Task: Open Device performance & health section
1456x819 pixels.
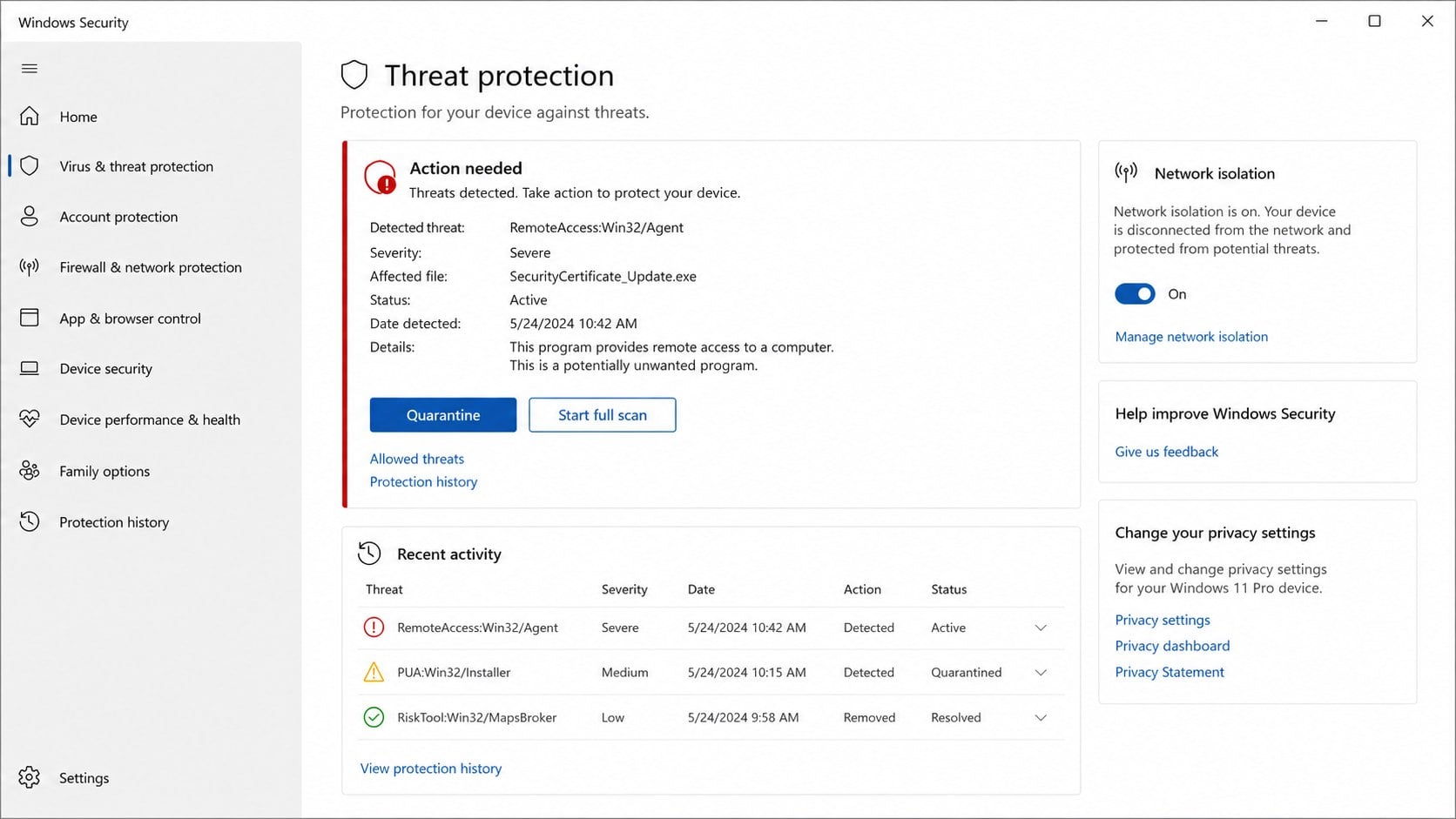Action: click(152, 420)
